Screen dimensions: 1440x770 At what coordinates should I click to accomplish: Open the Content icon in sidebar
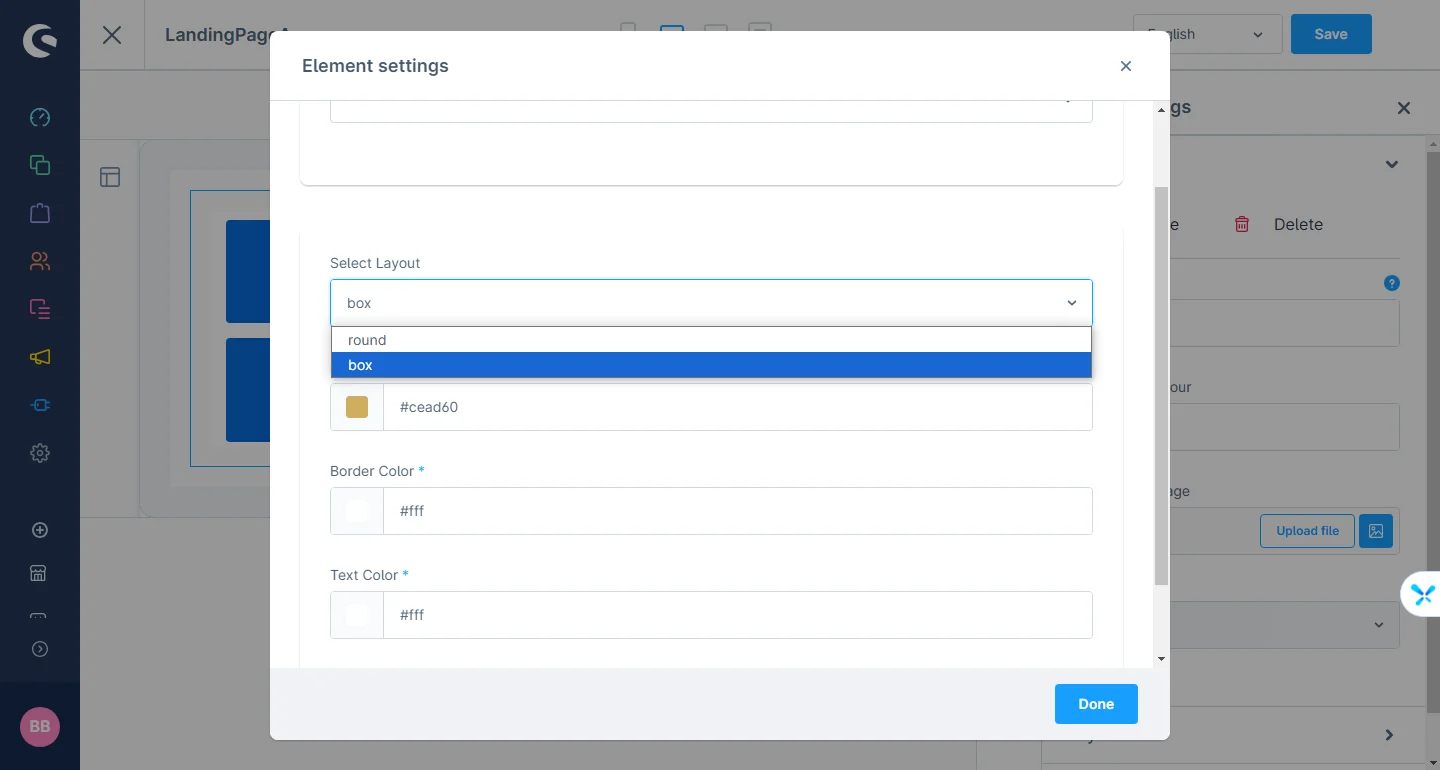40,309
